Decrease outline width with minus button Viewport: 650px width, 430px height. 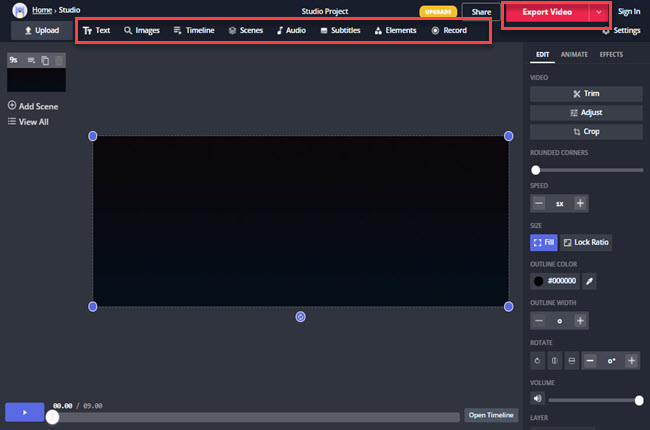[538, 321]
